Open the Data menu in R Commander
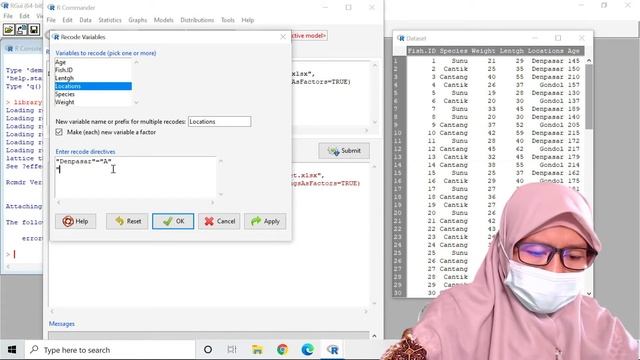The image size is (640, 360). [85, 20]
